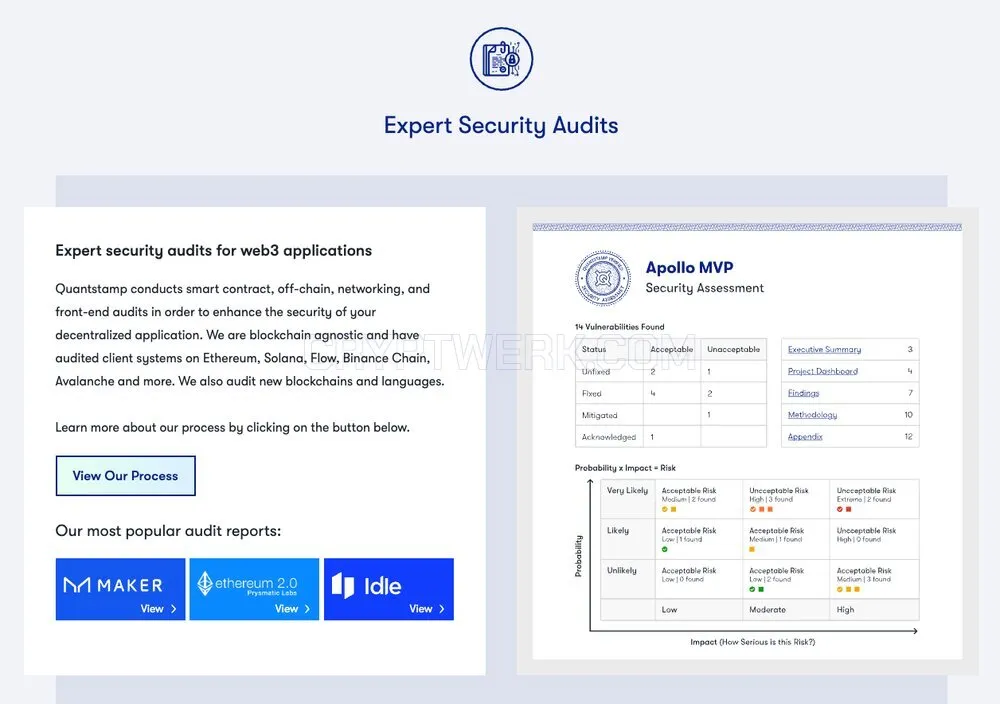Open the Methodology link in report
Viewport: 1000px width, 704px height.
(x=812, y=414)
